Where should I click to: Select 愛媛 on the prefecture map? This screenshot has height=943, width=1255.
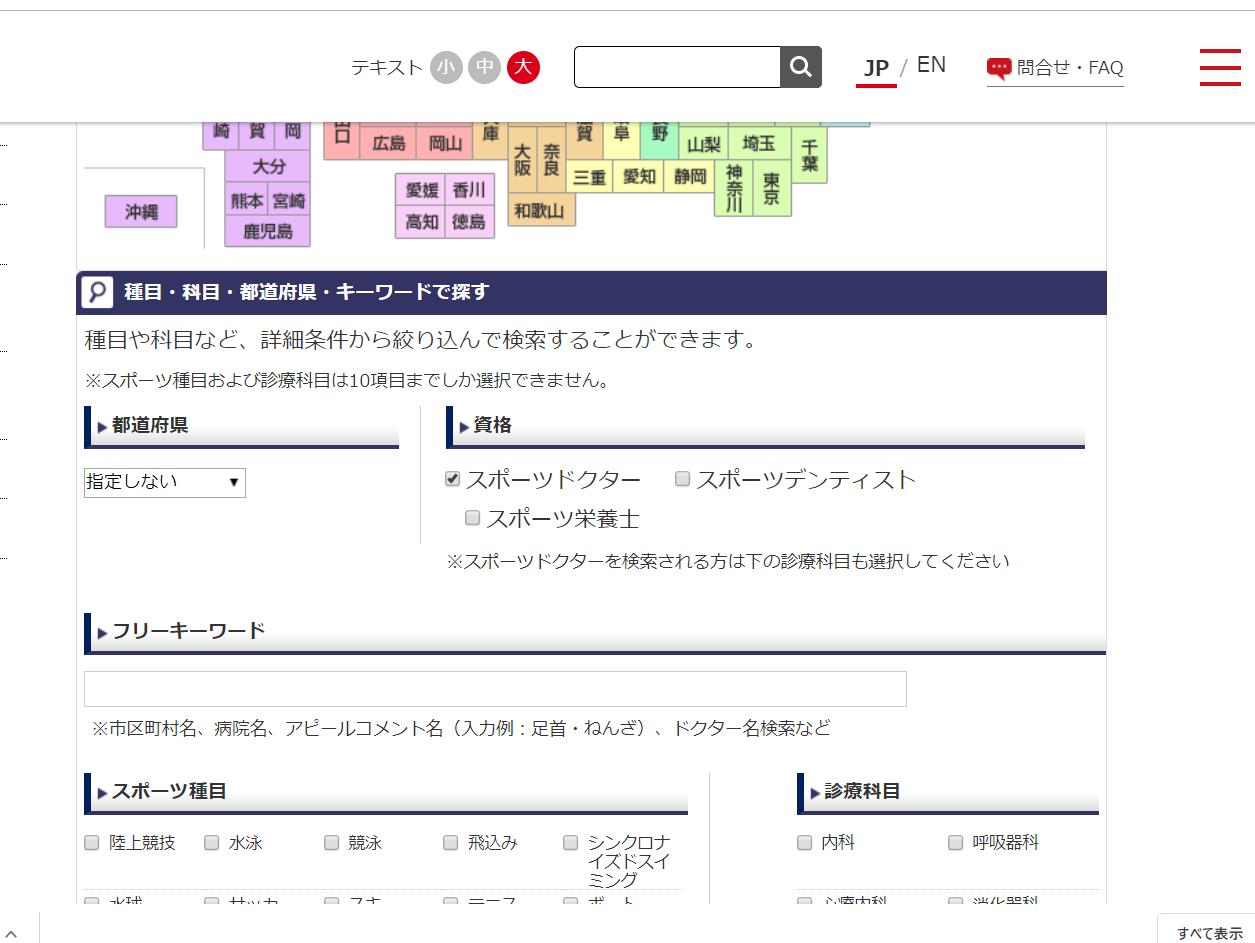tap(422, 190)
